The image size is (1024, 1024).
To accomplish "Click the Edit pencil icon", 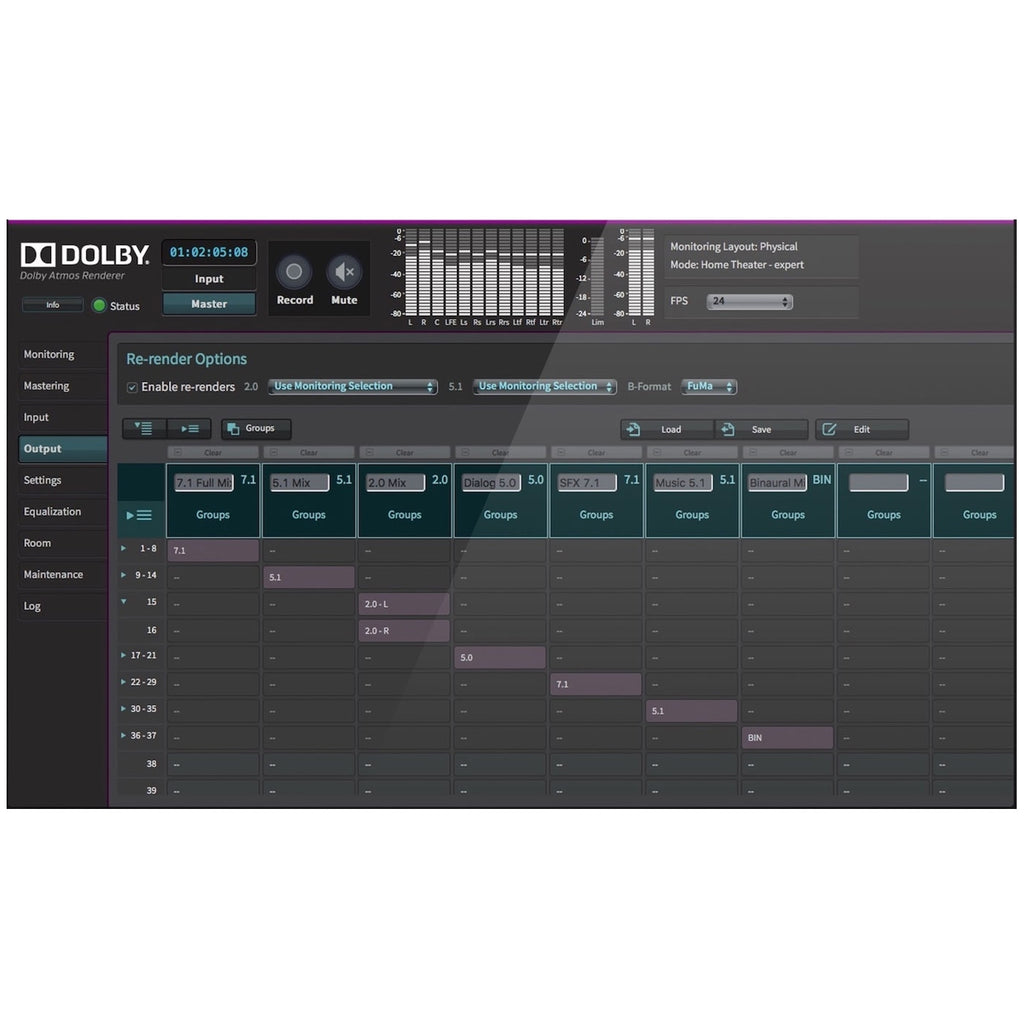I will [829, 429].
